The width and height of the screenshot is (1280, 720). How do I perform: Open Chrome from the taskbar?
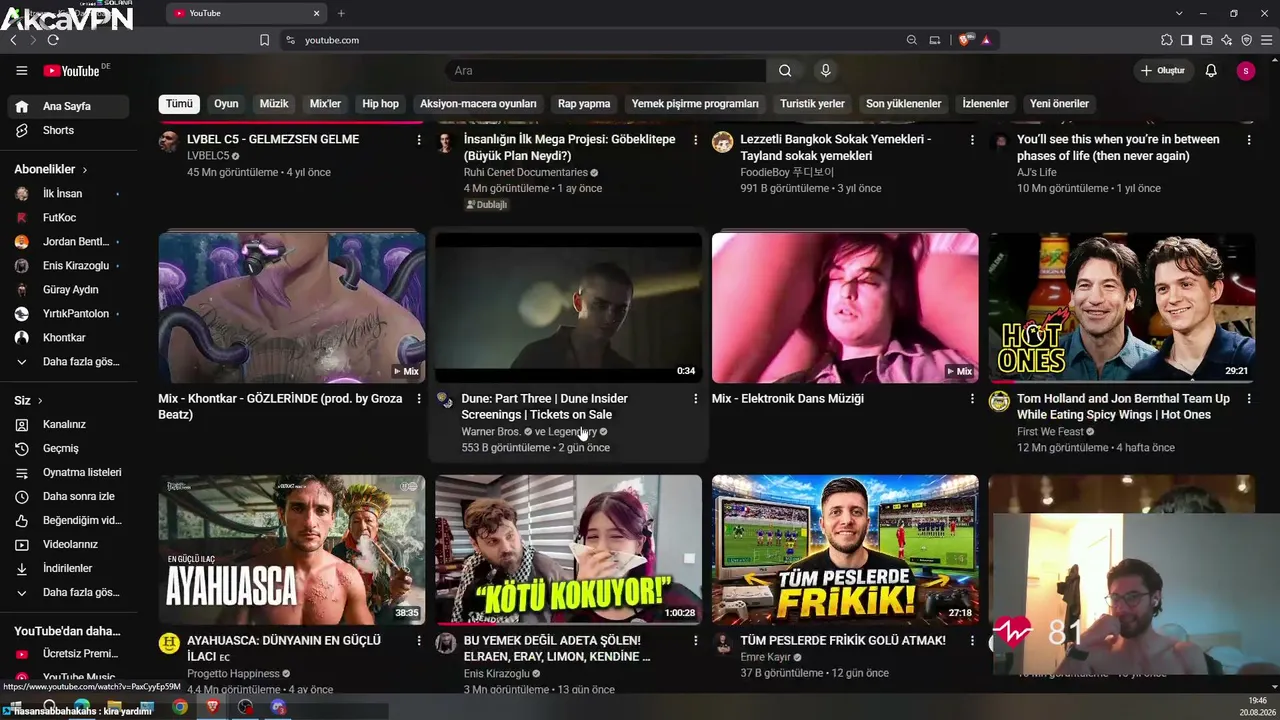[180, 707]
